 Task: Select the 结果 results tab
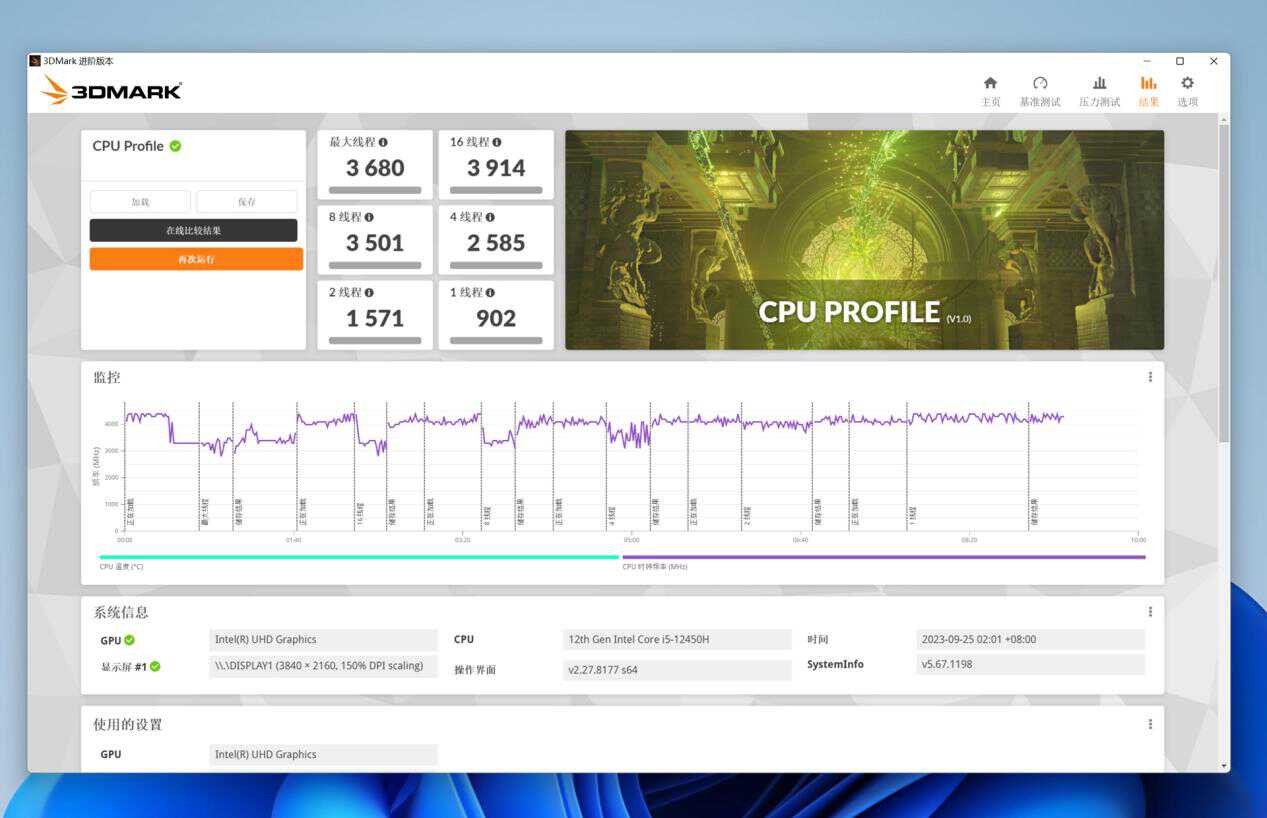pos(1148,90)
